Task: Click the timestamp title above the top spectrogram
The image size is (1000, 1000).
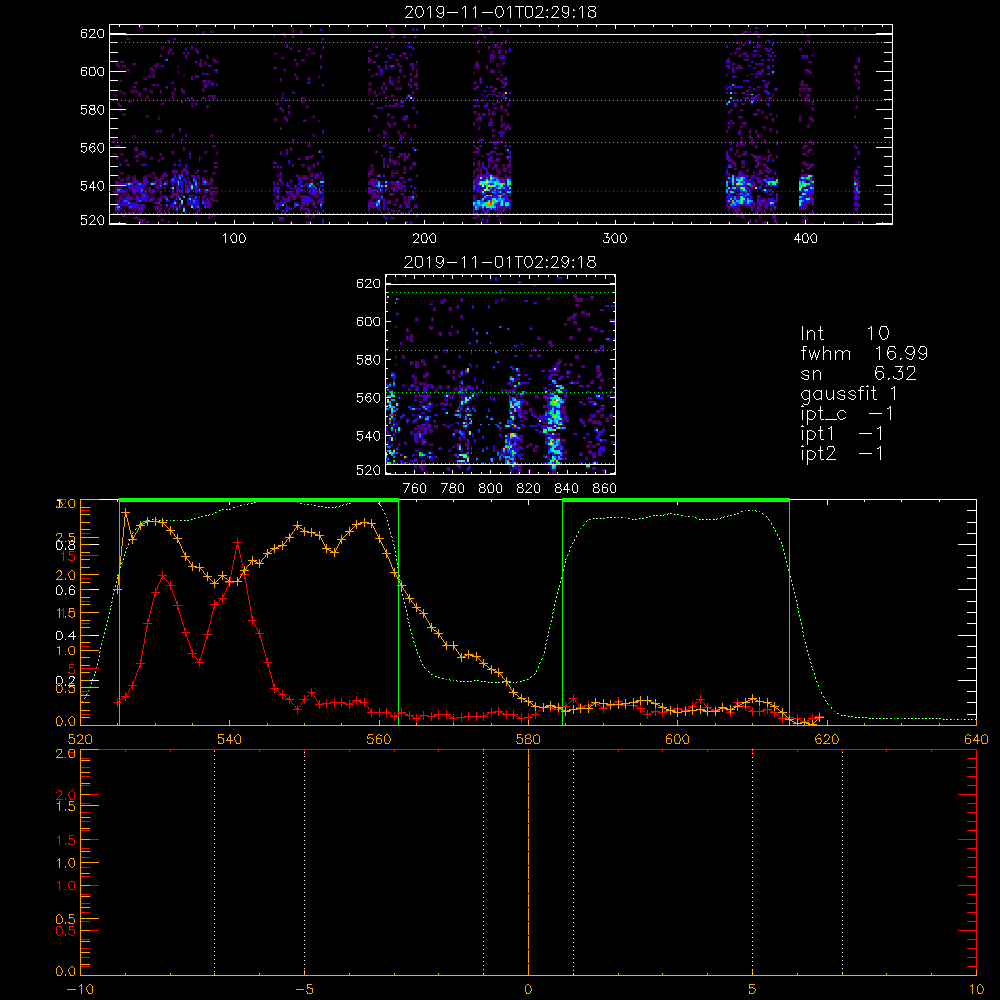Action: pos(501,12)
